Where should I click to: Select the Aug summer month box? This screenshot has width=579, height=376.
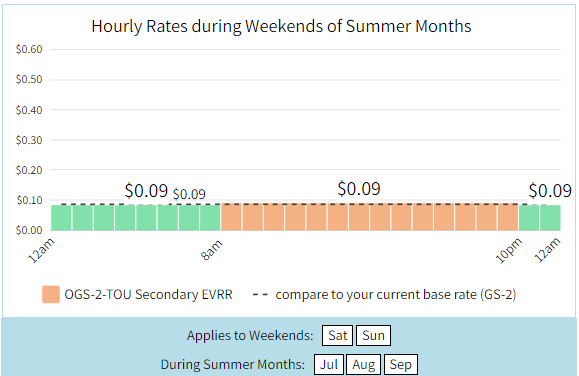tap(363, 365)
